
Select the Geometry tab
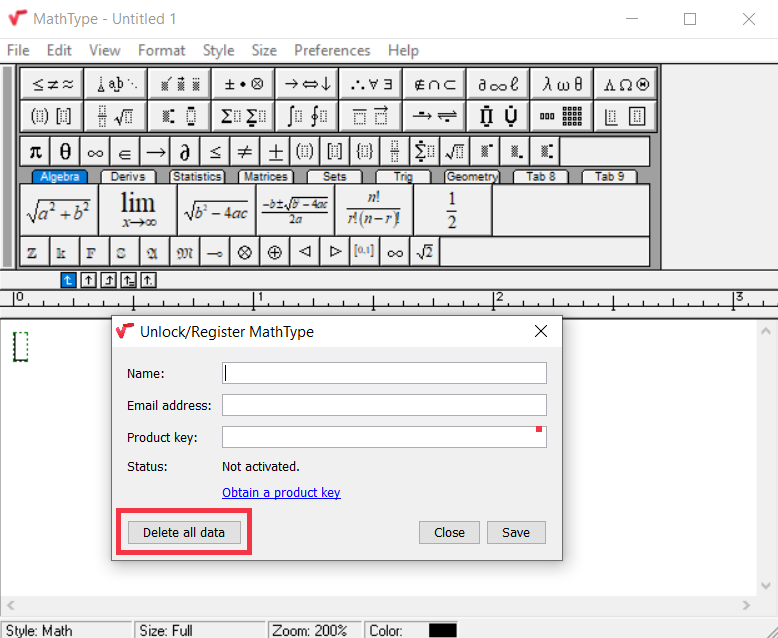(472, 177)
